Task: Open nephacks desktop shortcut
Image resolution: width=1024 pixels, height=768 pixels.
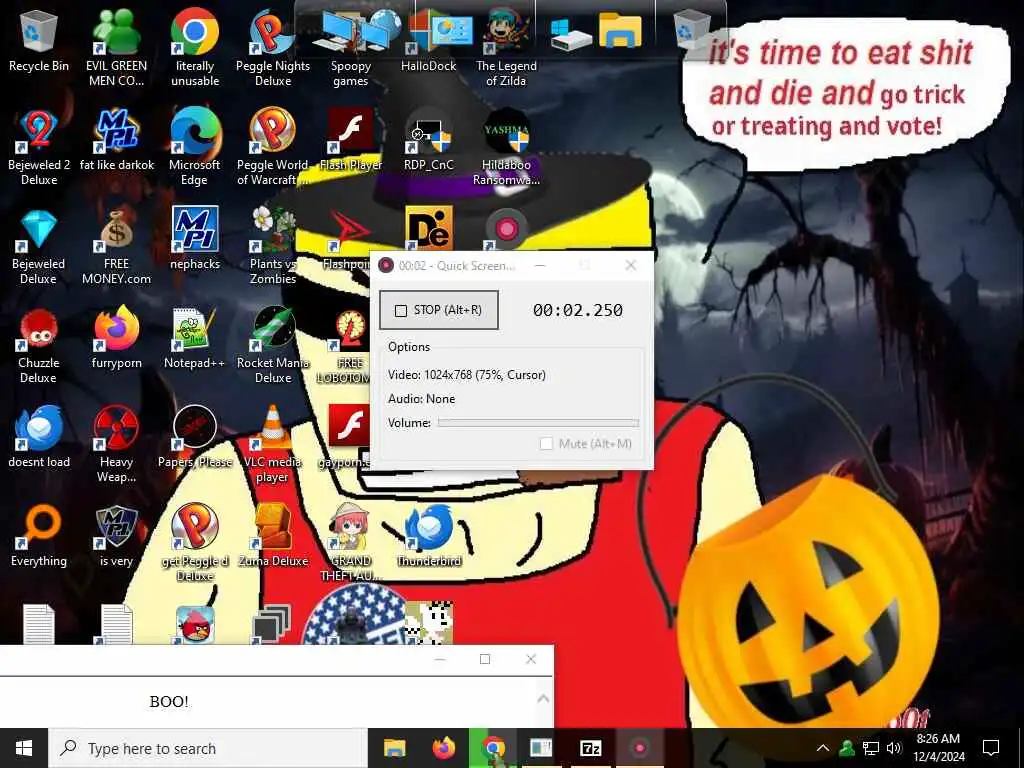Action: click(195, 239)
